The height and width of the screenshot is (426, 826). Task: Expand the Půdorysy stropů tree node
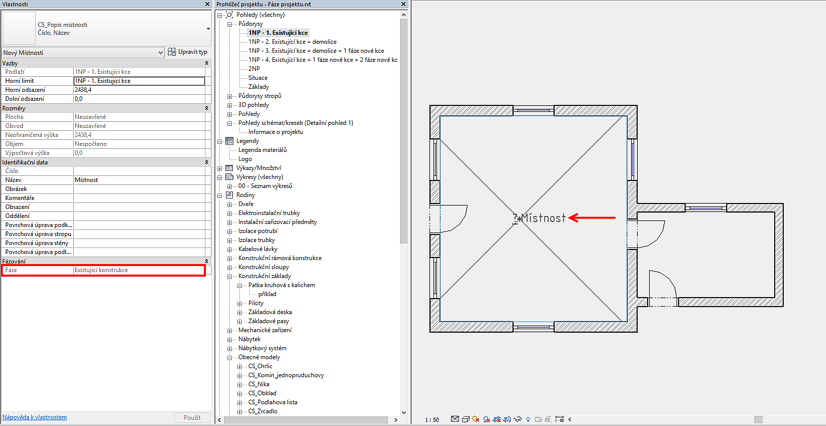(229, 96)
